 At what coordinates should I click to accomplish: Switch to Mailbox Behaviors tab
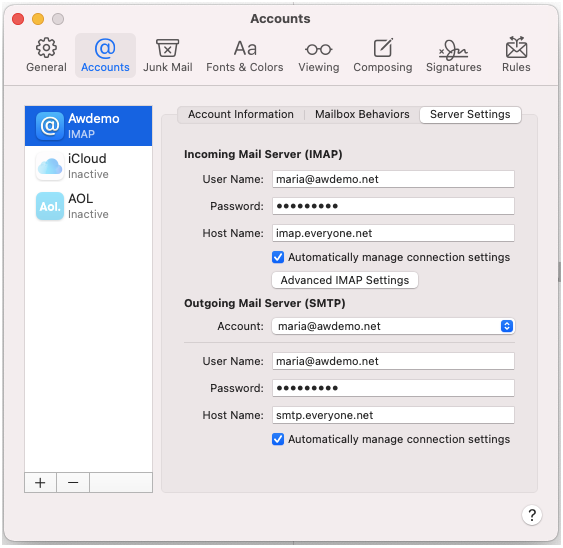click(x=362, y=114)
